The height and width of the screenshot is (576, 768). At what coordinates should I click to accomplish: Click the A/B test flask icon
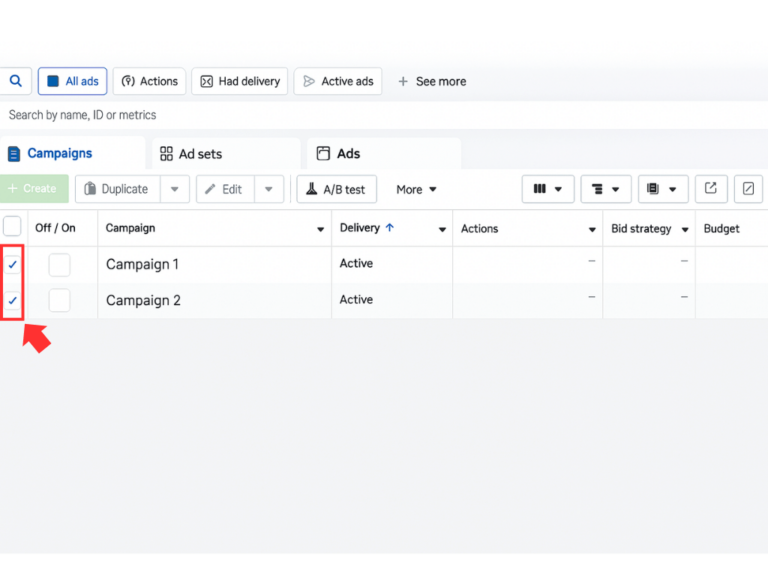(312, 189)
